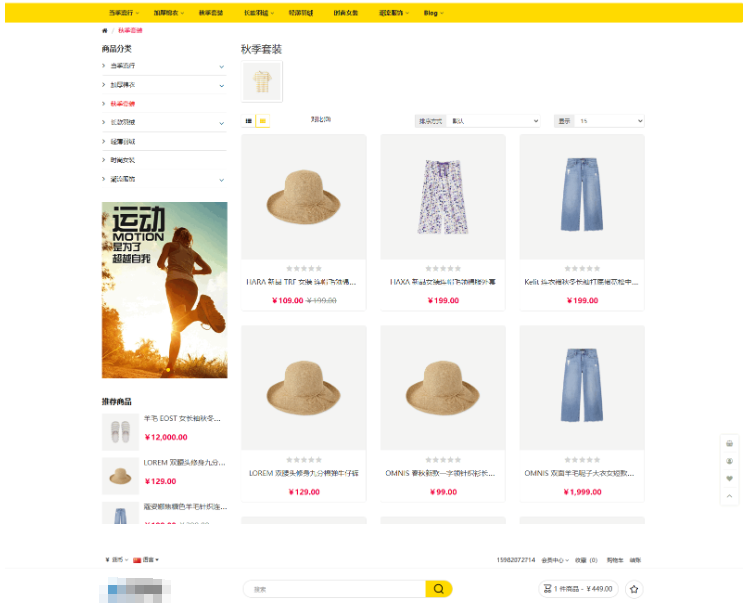Viewport: 751px width, 611px height.
Task: Open floating sidebar heart favorites icon
Action: 729,478
